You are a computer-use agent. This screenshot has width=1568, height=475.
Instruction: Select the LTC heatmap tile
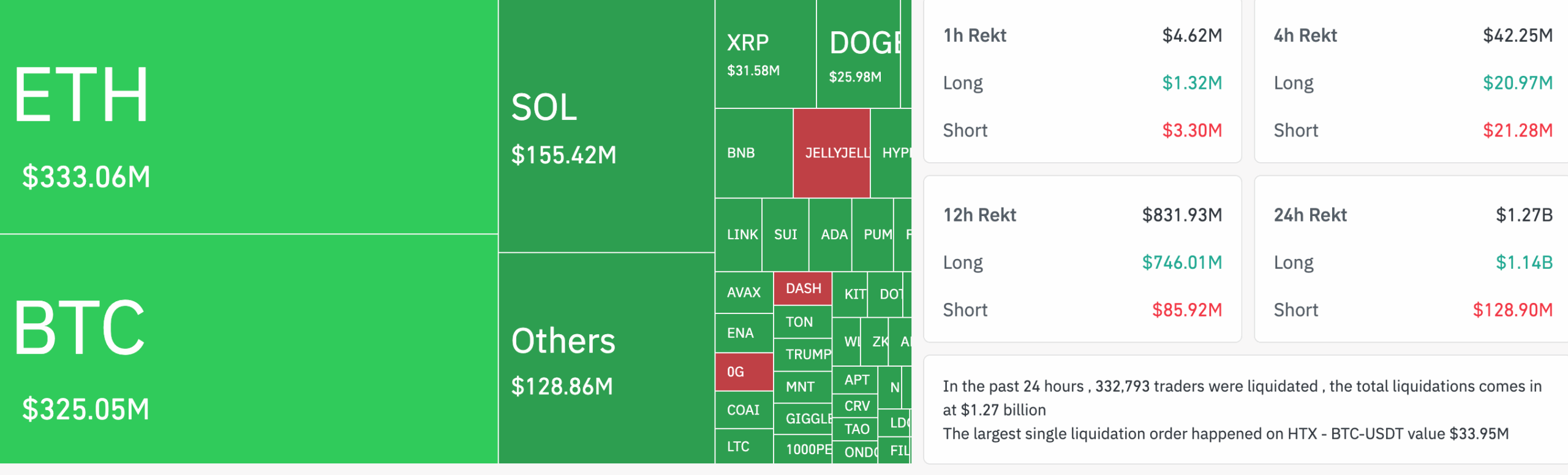pos(744,447)
